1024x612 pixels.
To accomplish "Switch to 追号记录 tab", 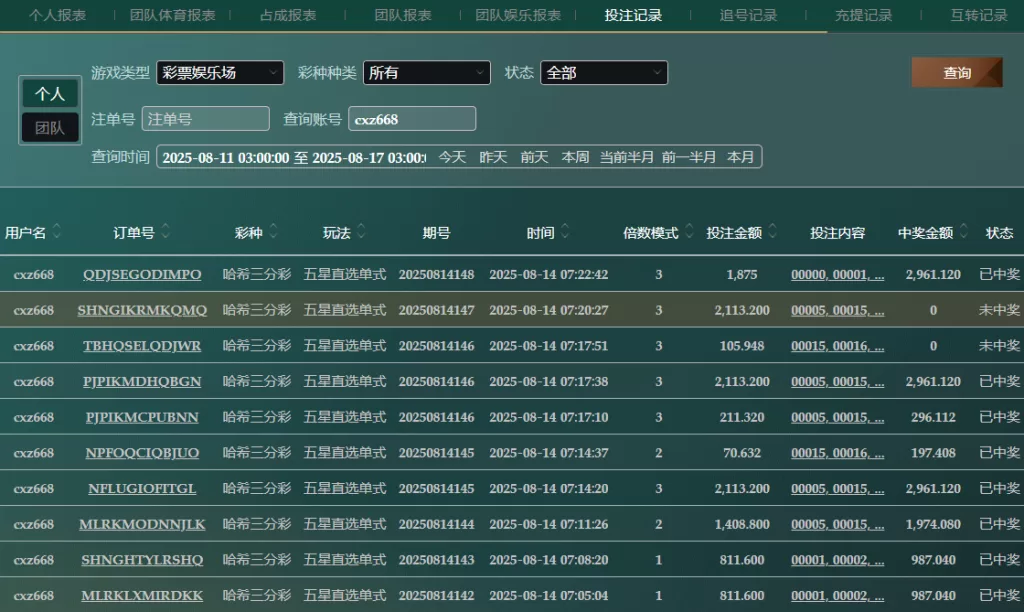I will [748, 15].
